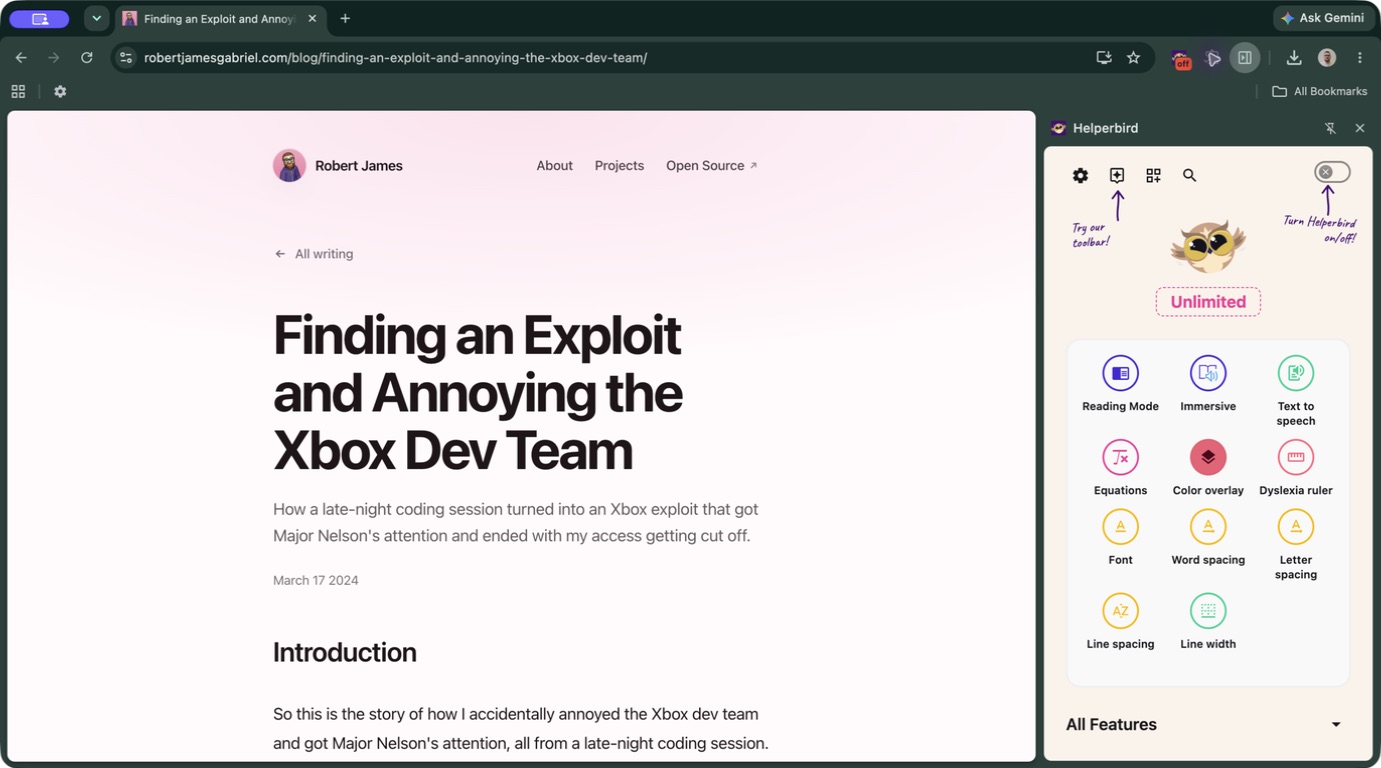The image size is (1381, 768).
Task: Open the Chrome profile avatar
Action: point(1327,58)
